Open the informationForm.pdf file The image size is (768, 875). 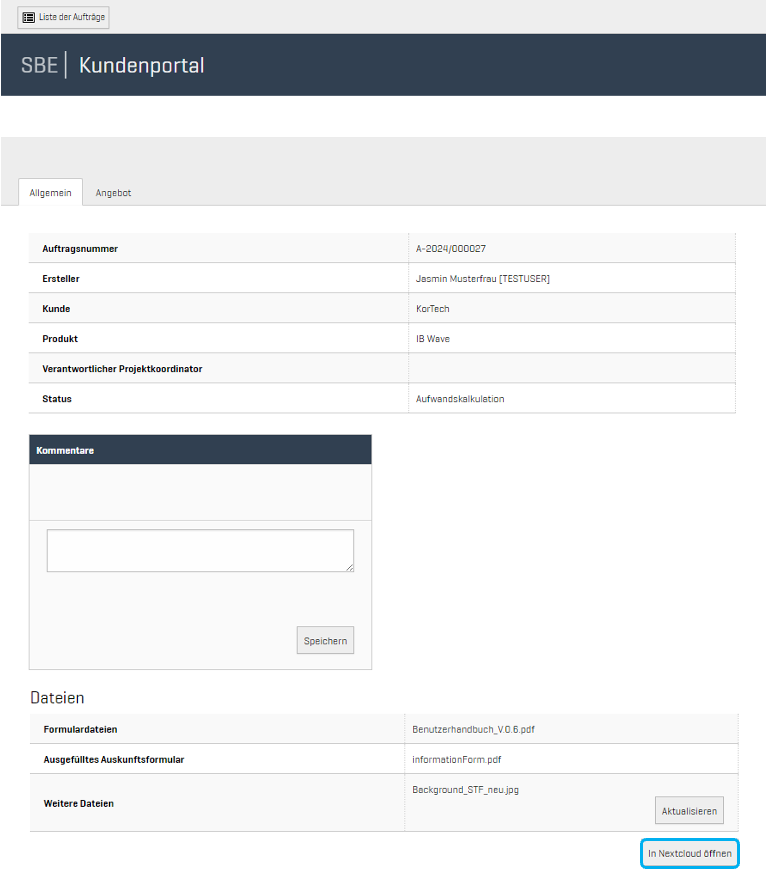click(x=455, y=759)
